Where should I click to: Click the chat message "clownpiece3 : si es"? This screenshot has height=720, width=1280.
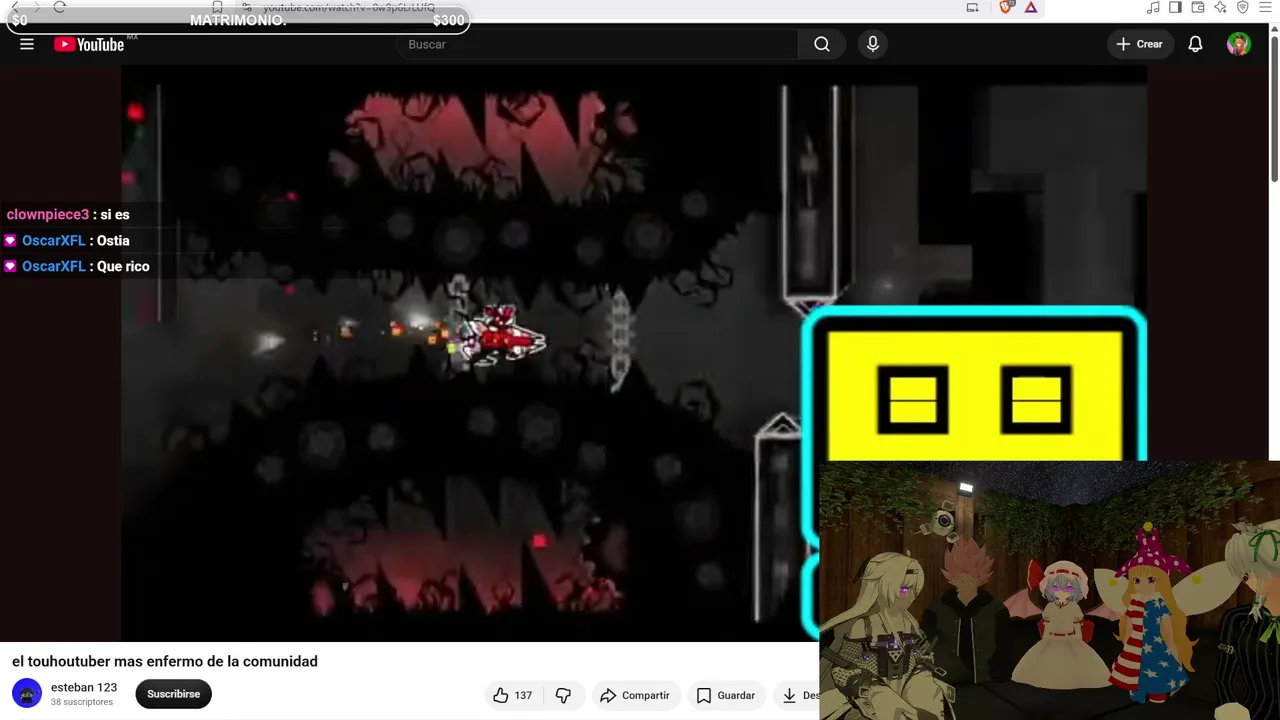click(68, 214)
